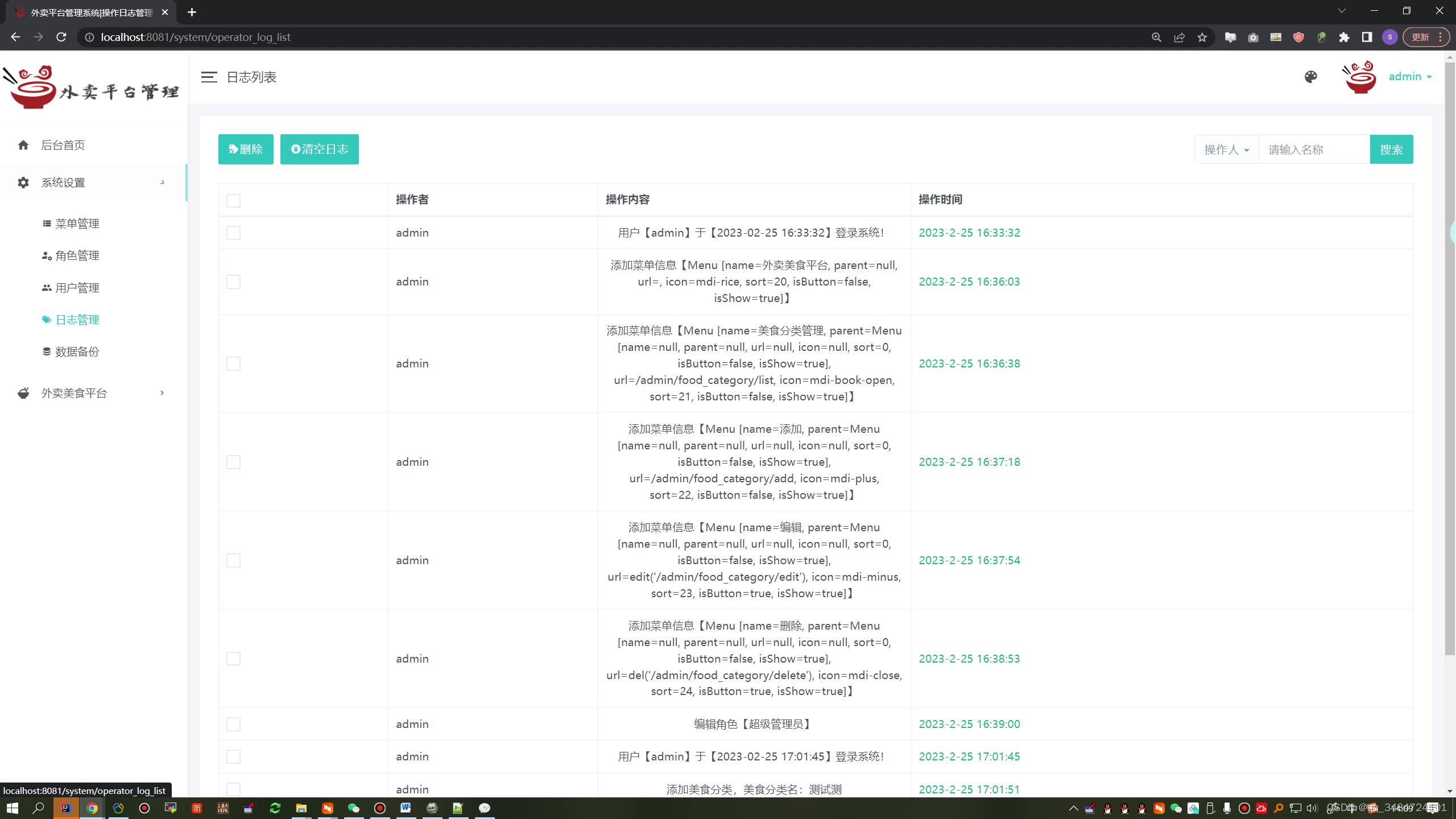Open the theme palette picker
Screen dimensions: 1456x819
(x=1310, y=76)
